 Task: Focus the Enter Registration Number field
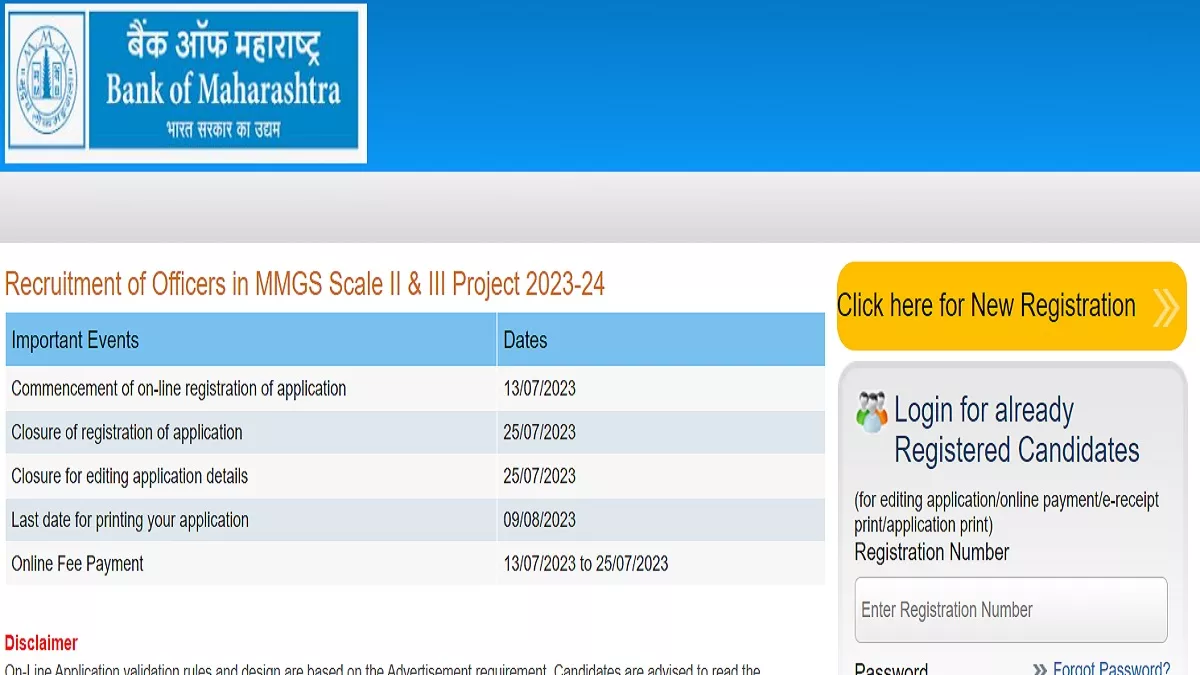[1011, 609]
